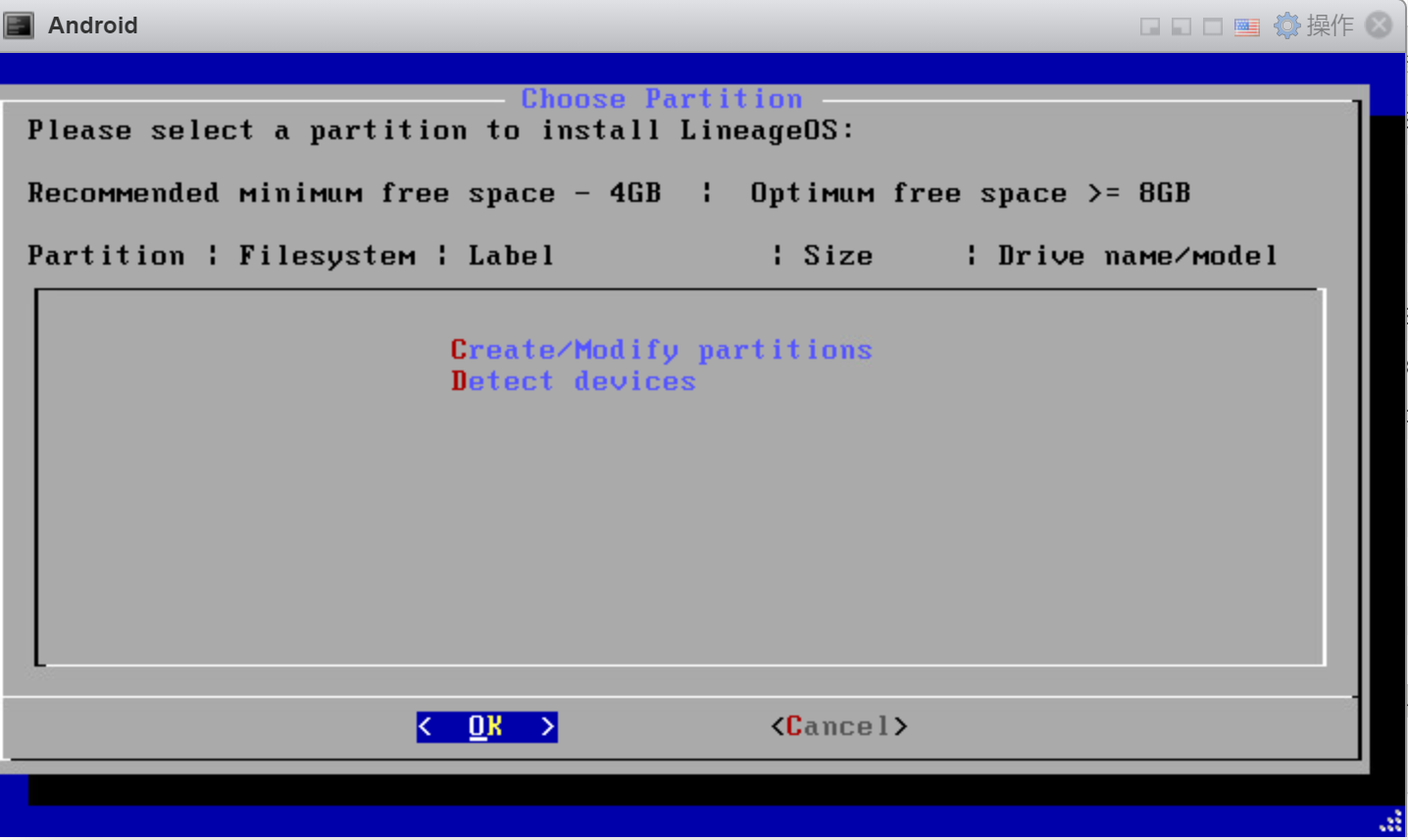Click the console window icon beside Android

(x=19, y=25)
